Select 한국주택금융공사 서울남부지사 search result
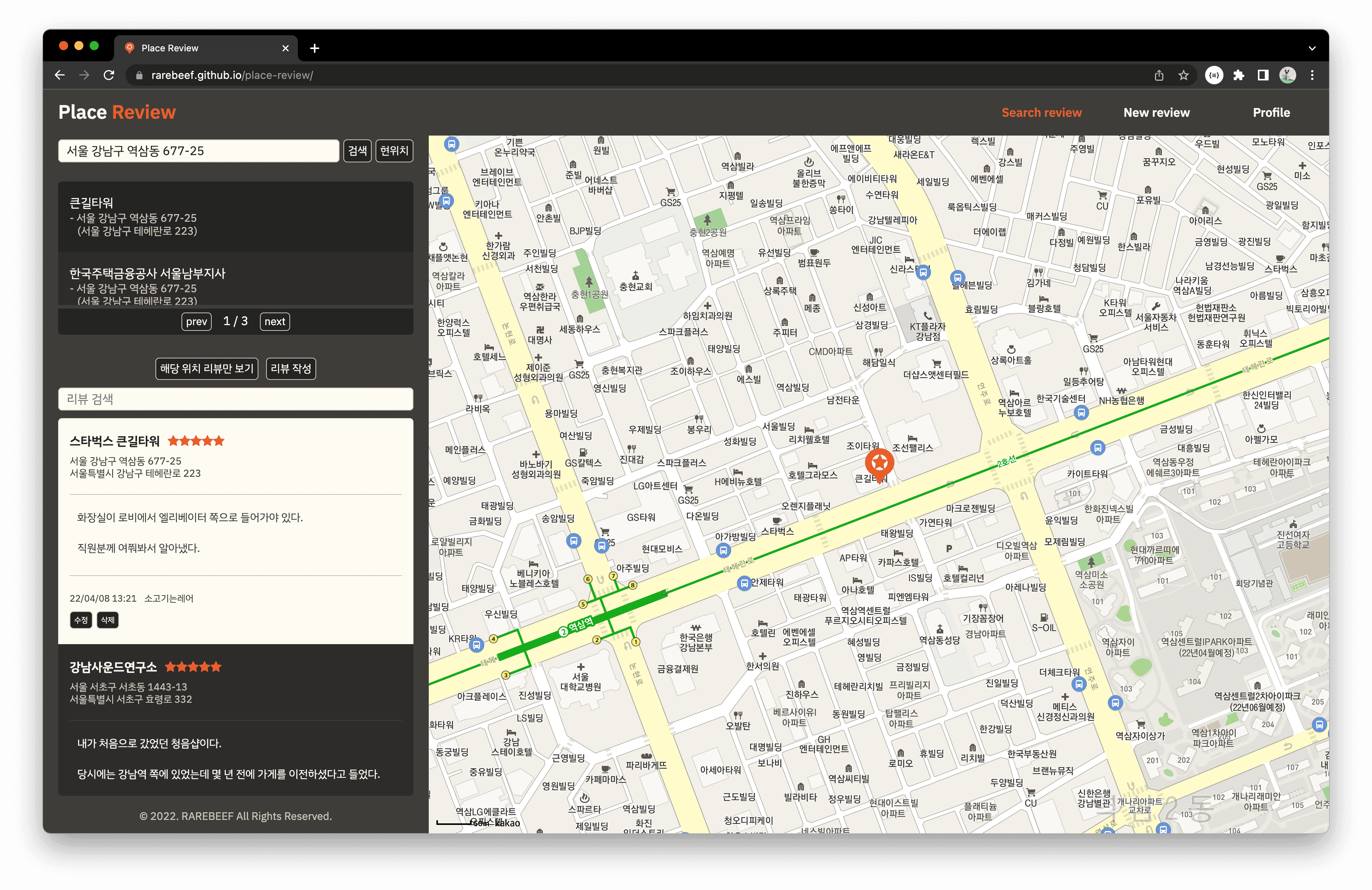1372x890 pixels. coord(235,278)
